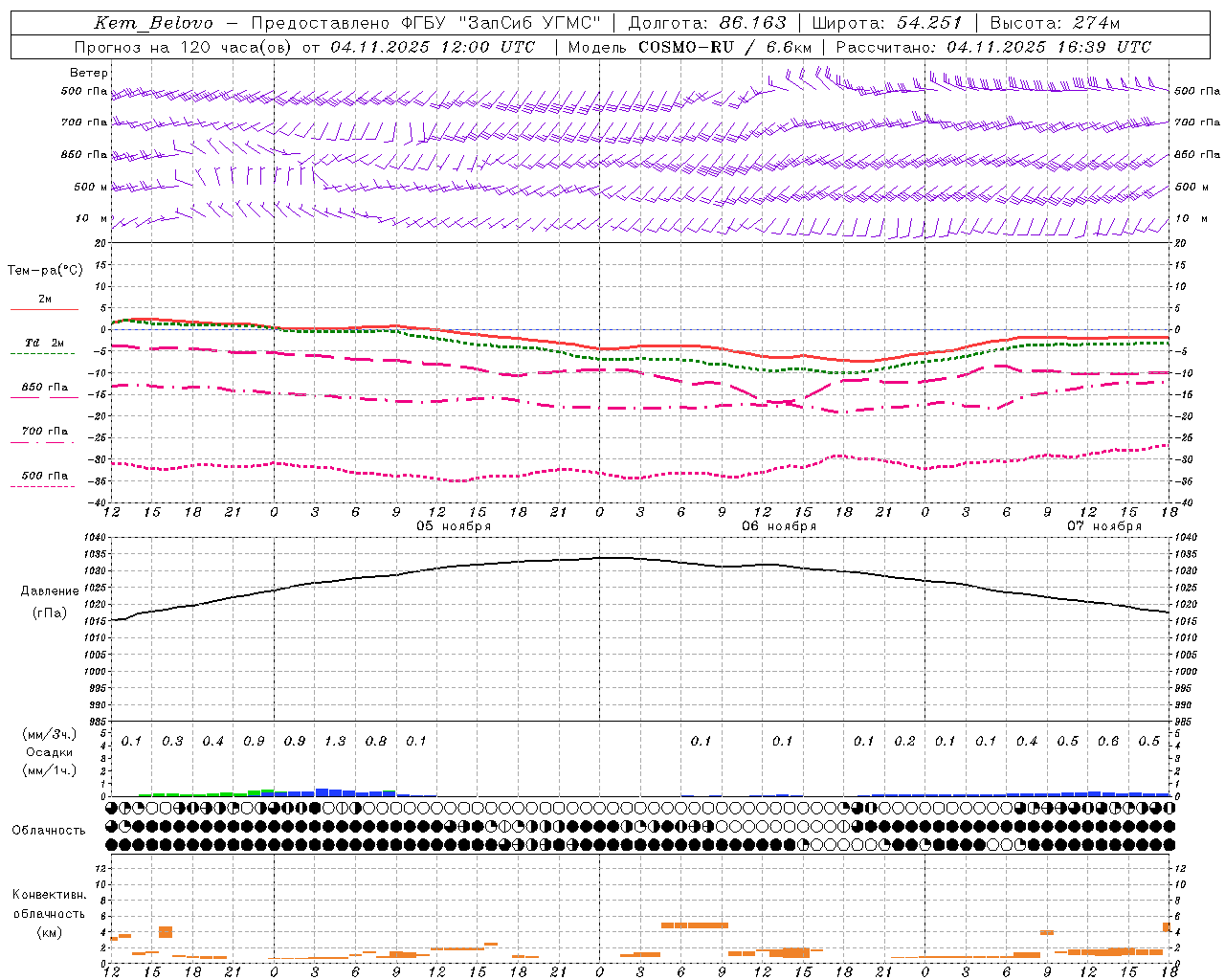
Task: Click the 07 ноября date label
Action: coord(1104,526)
